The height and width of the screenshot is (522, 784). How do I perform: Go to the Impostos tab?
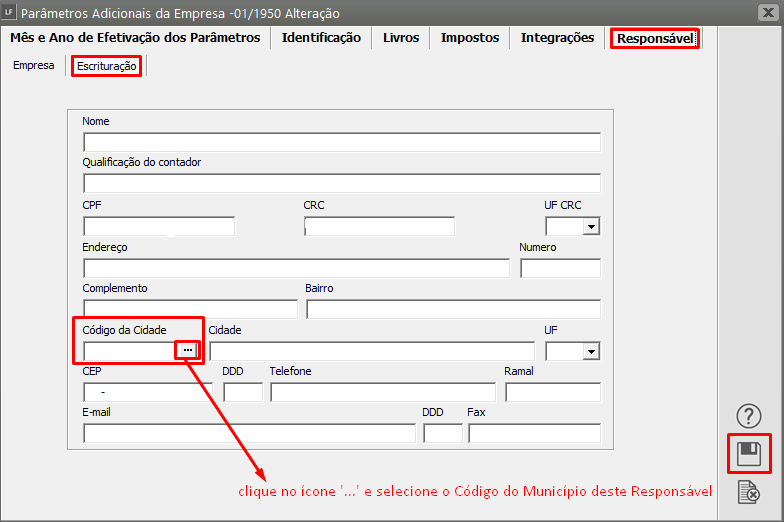click(470, 38)
